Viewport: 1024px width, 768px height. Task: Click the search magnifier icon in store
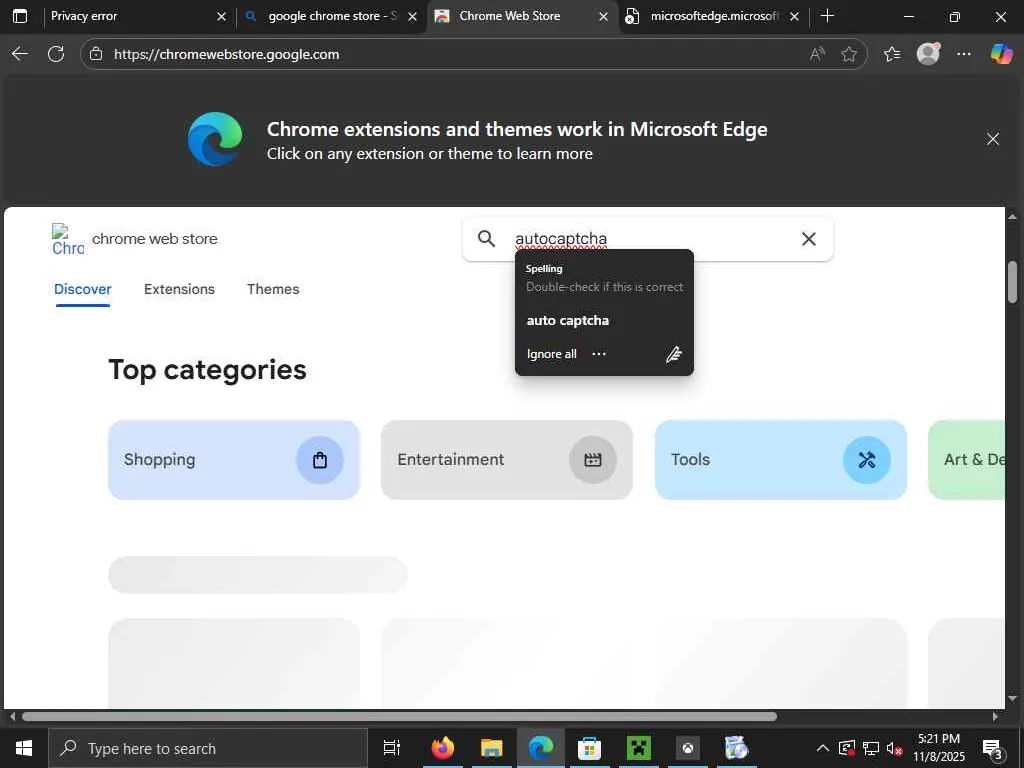pos(487,239)
